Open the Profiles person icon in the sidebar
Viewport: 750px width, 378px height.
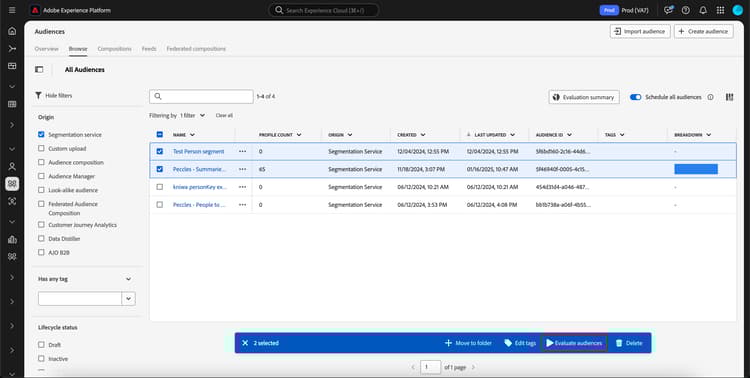point(12,167)
